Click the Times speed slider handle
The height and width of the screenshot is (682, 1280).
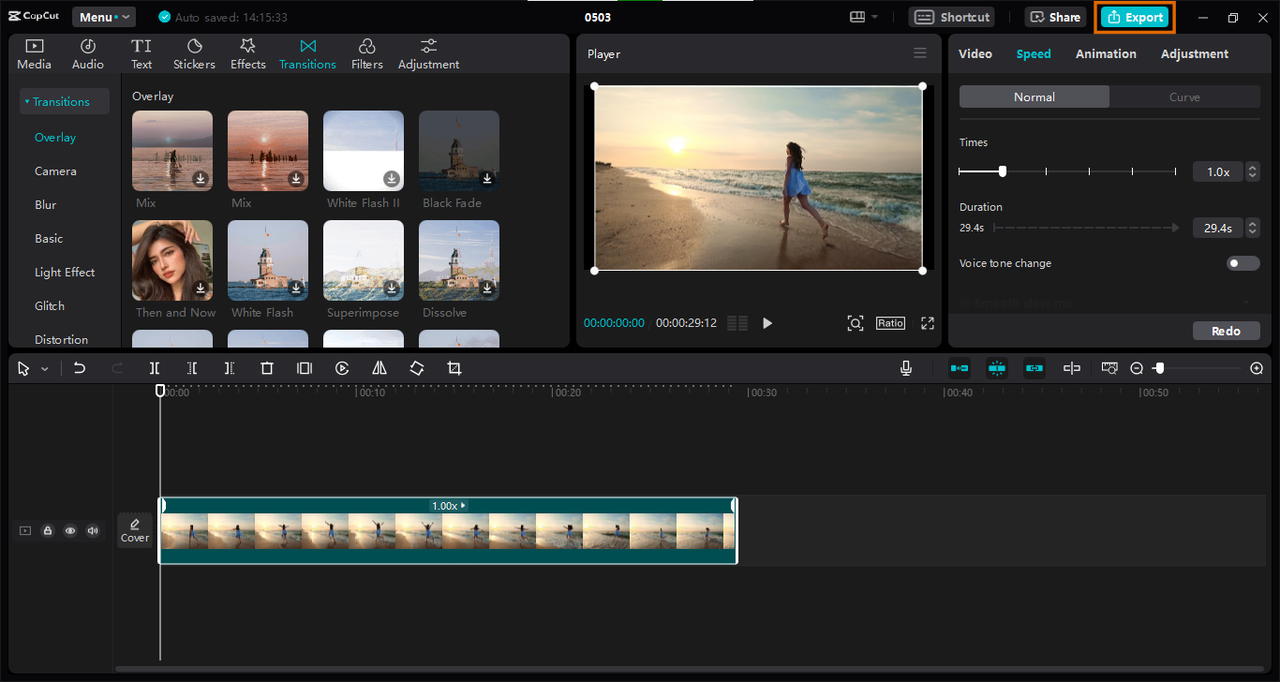[x=1002, y=171]
